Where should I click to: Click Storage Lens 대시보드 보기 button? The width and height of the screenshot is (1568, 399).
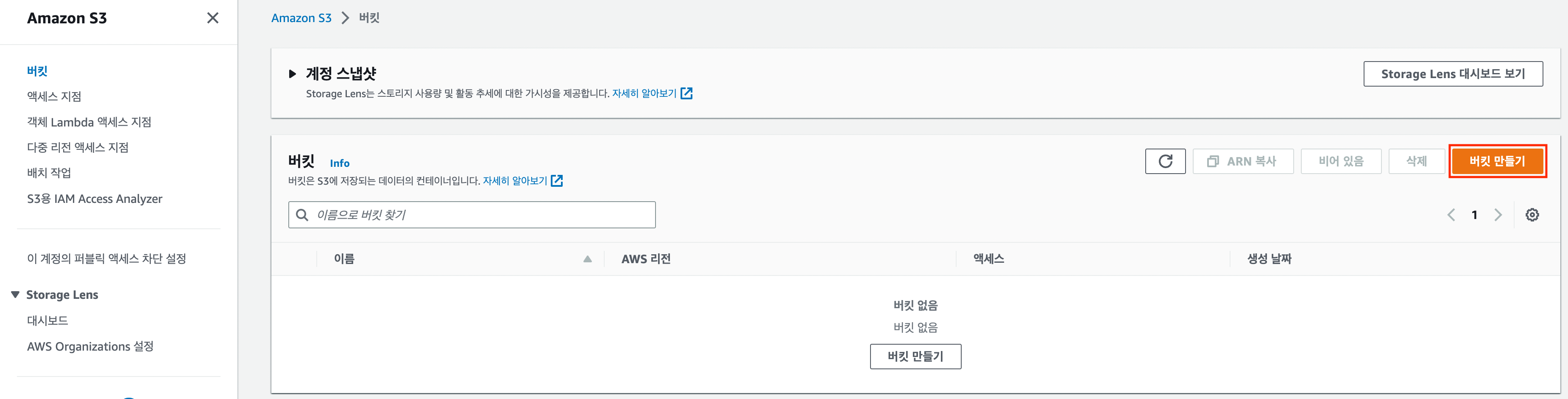(x=1453, y=74)
